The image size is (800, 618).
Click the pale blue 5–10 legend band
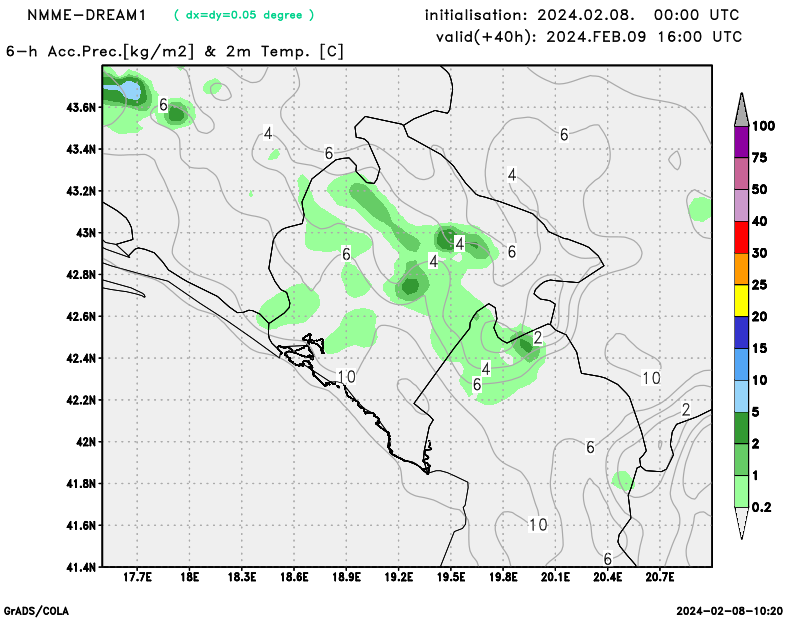pos(741,396)
